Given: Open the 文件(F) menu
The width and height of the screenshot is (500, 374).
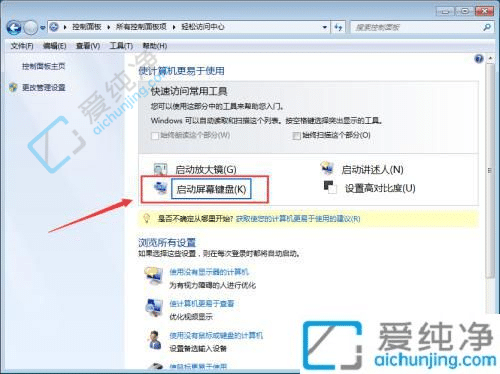Looking at the screenshot, I should 22,46.
